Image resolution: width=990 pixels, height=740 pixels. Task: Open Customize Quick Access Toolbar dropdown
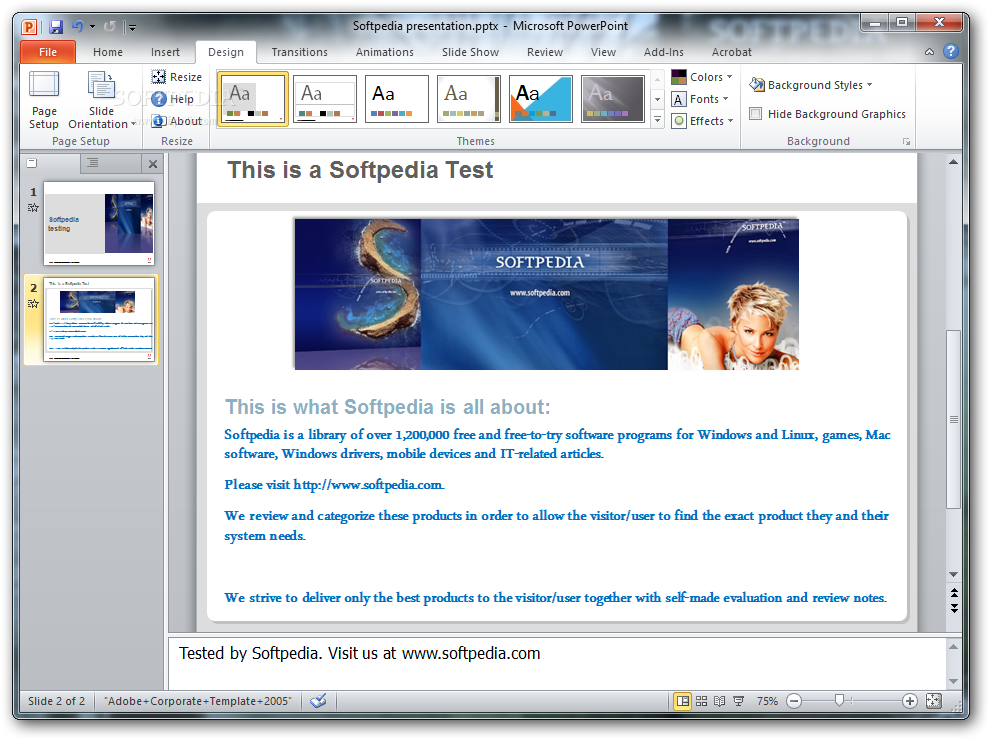[132, 27]
